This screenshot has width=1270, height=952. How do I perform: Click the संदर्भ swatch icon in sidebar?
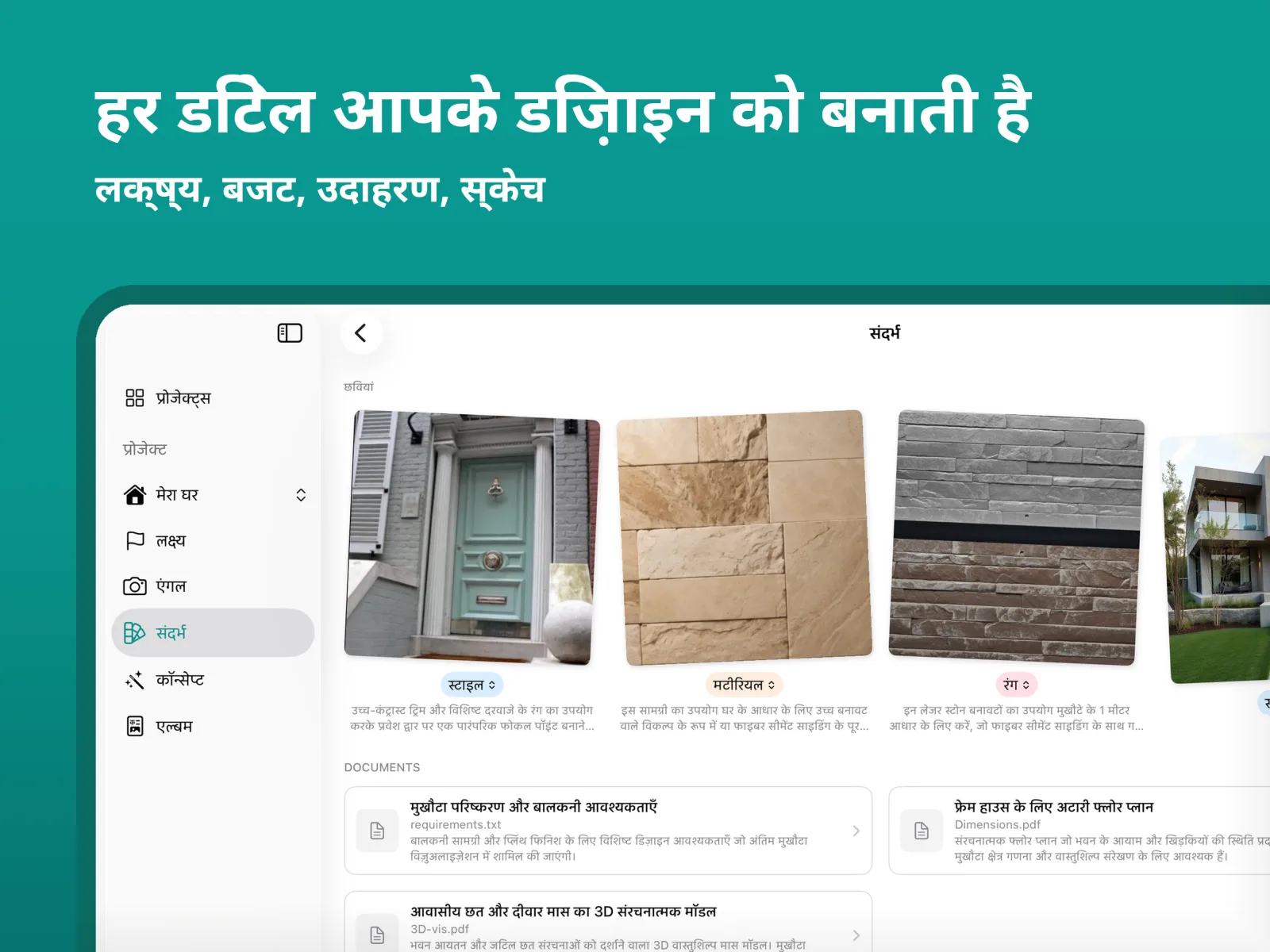pyautogui.click(x=135, y=633)
